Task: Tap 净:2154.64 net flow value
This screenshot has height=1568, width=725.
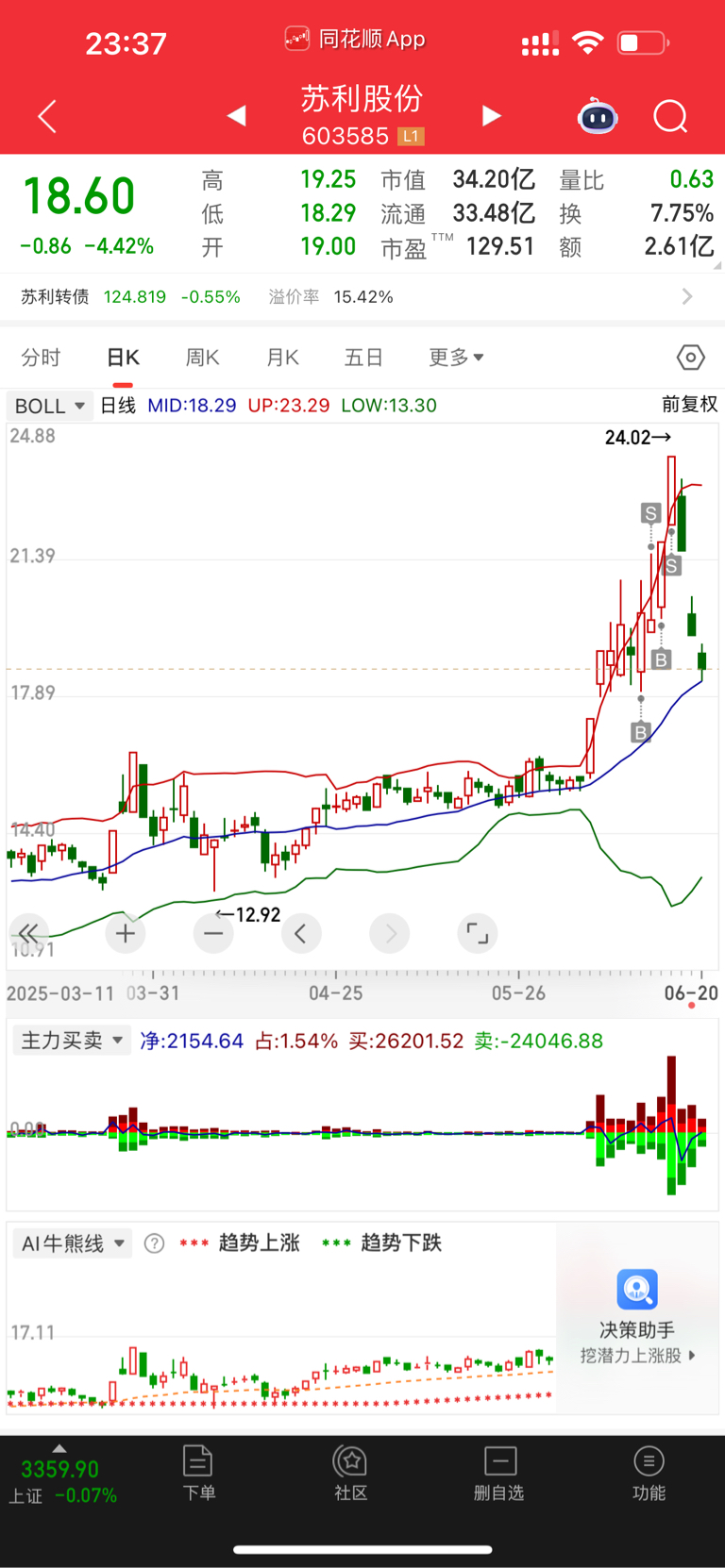Action: pyautogui.click(x=192, y=1041)
